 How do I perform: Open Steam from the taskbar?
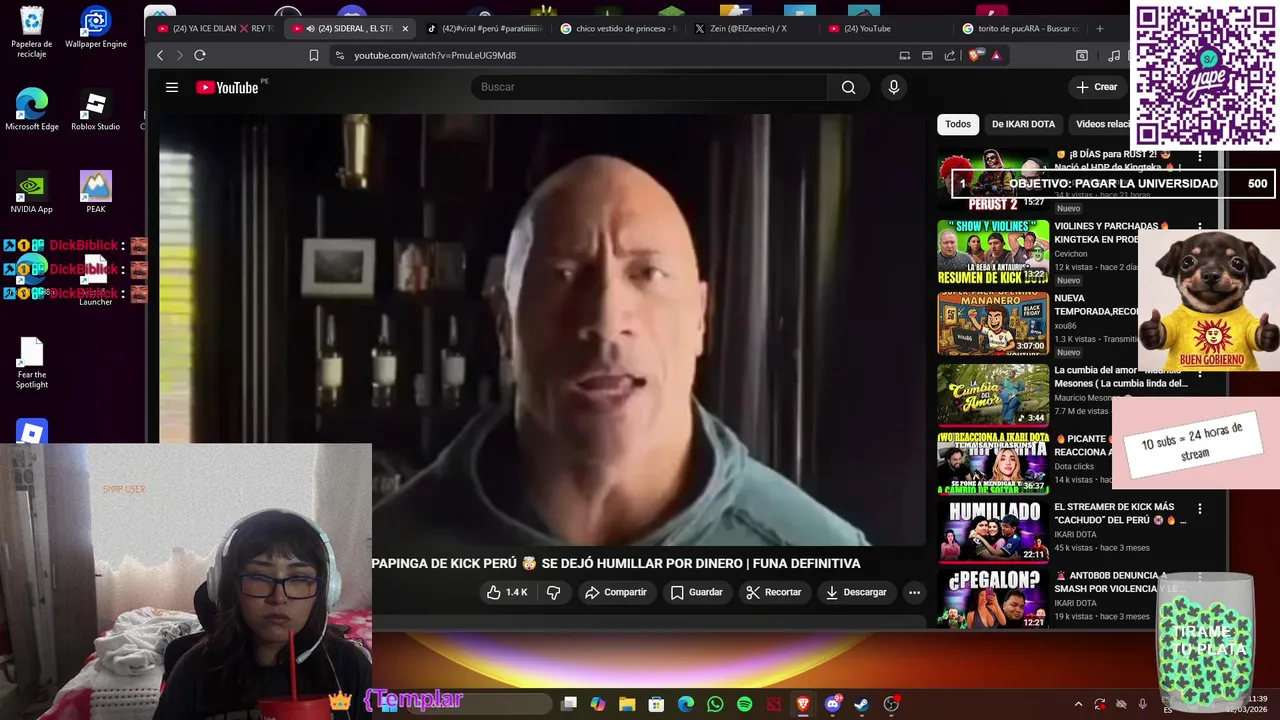[861, 704]
